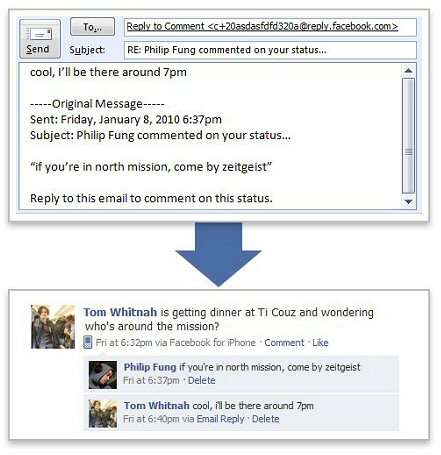This screenshot has width=441, height=455.
Task: Select the Subject line text field
Action: pyautogui.click(x=270, y=50)
